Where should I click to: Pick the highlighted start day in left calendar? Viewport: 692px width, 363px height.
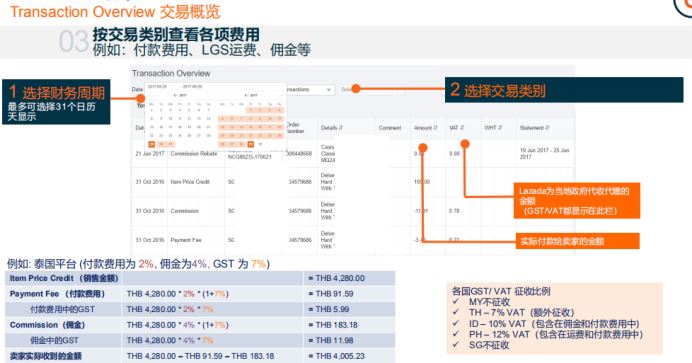click(151, 144)
